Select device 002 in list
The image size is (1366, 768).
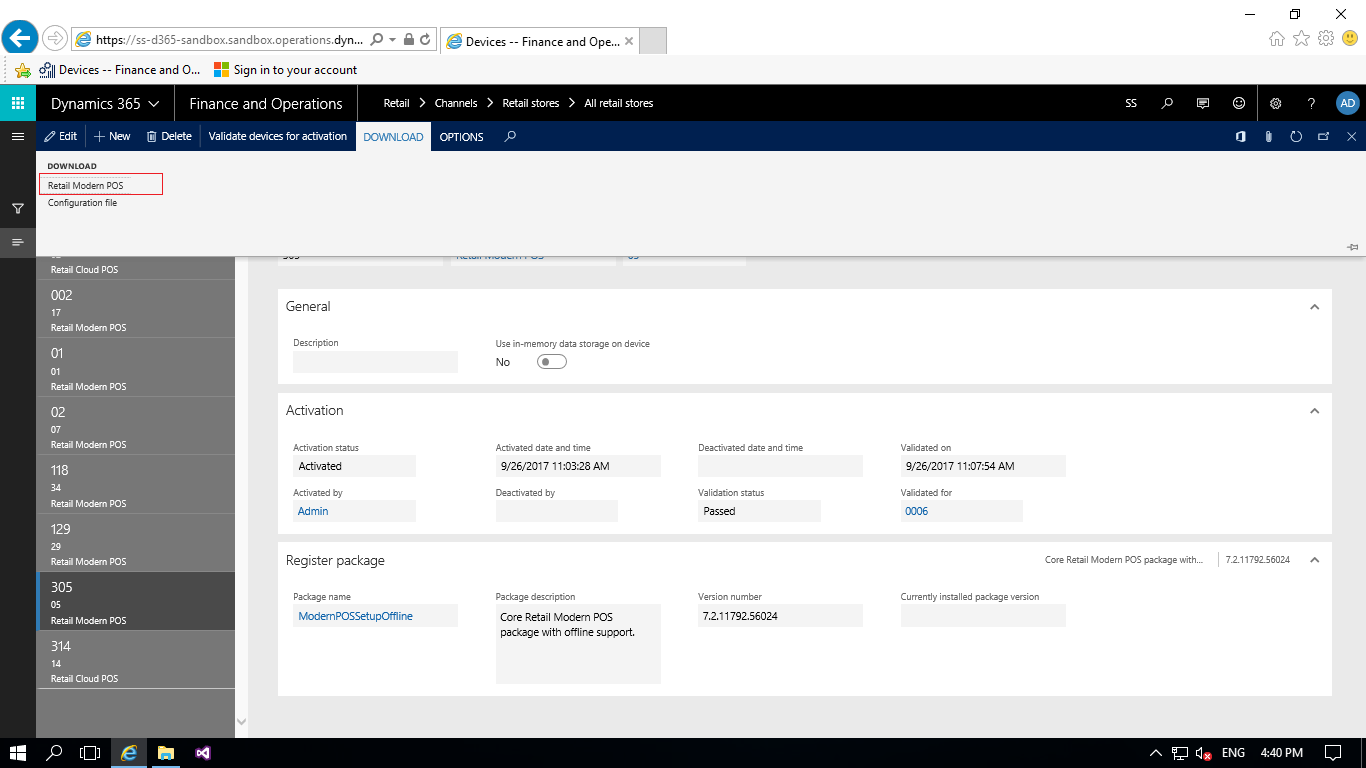(136, 309)
